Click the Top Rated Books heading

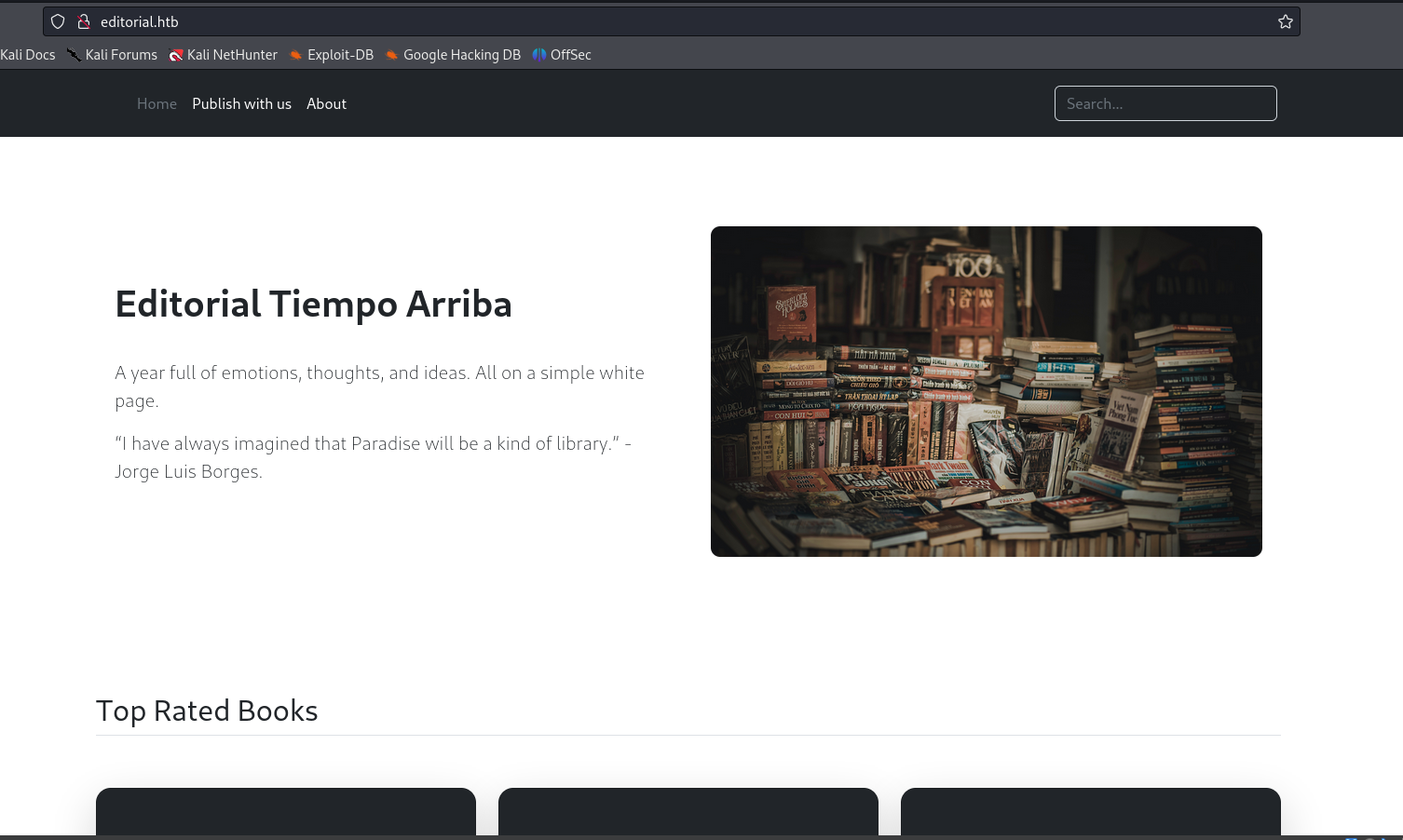pos(207,711)
